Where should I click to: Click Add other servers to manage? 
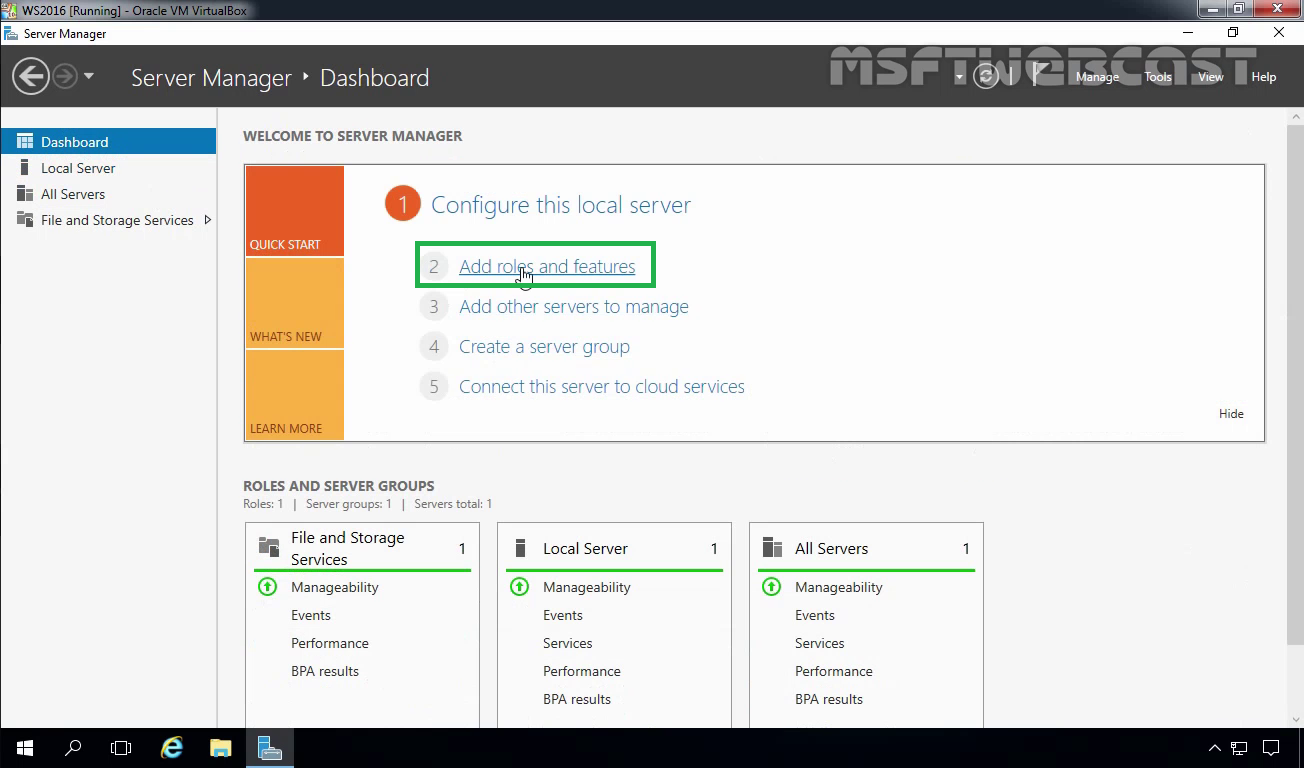pyautogui.click(x=574, y=307)
